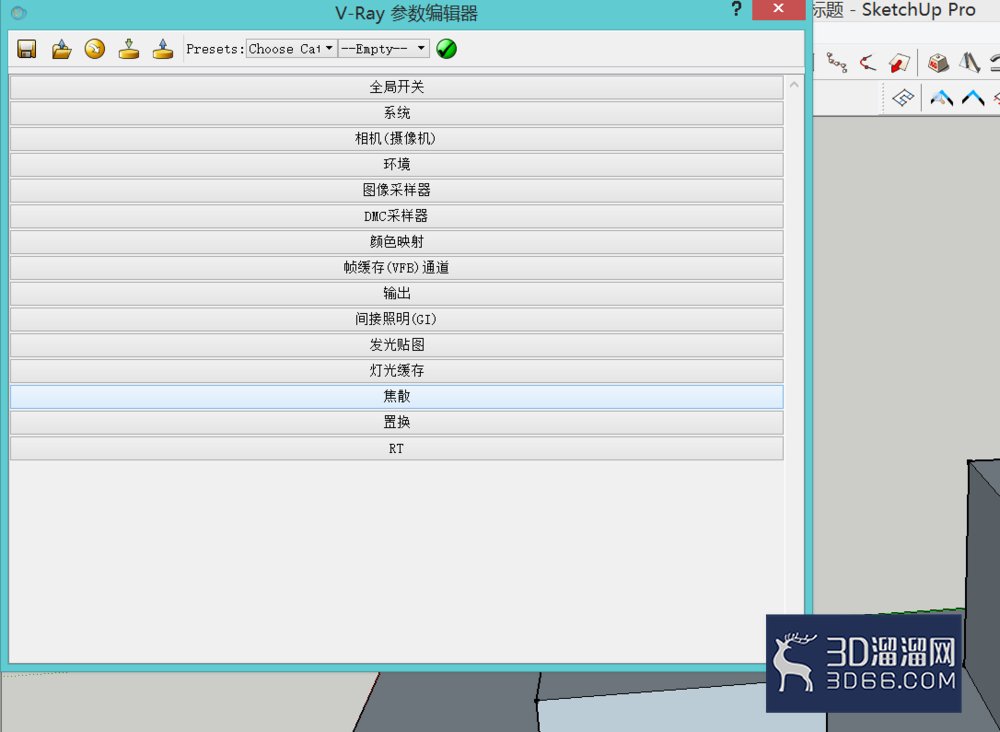Open the --Empty-- preset dropdown
Image resolution: width=1000 pixels, height=732 pixels.
(383, 48)
